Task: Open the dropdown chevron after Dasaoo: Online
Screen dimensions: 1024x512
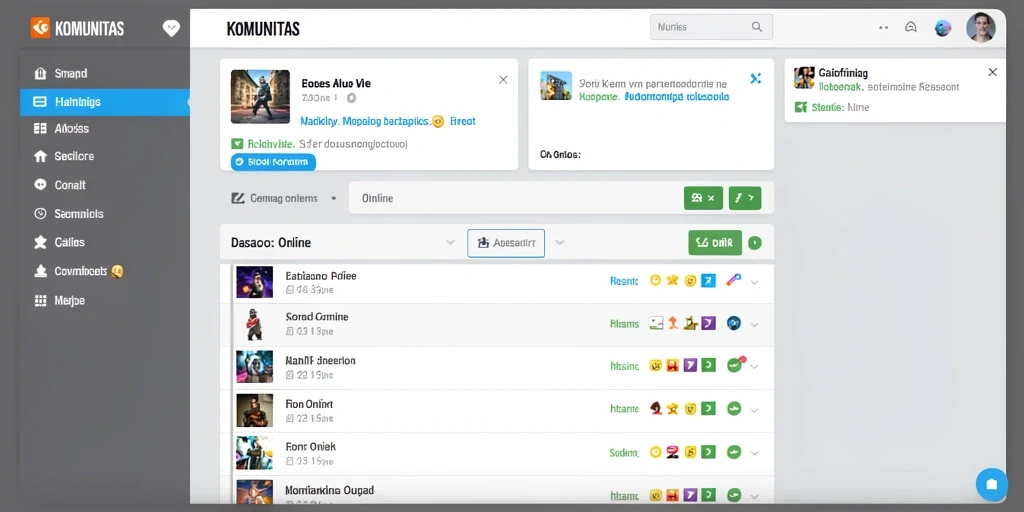Action: [x=450, y=242]
